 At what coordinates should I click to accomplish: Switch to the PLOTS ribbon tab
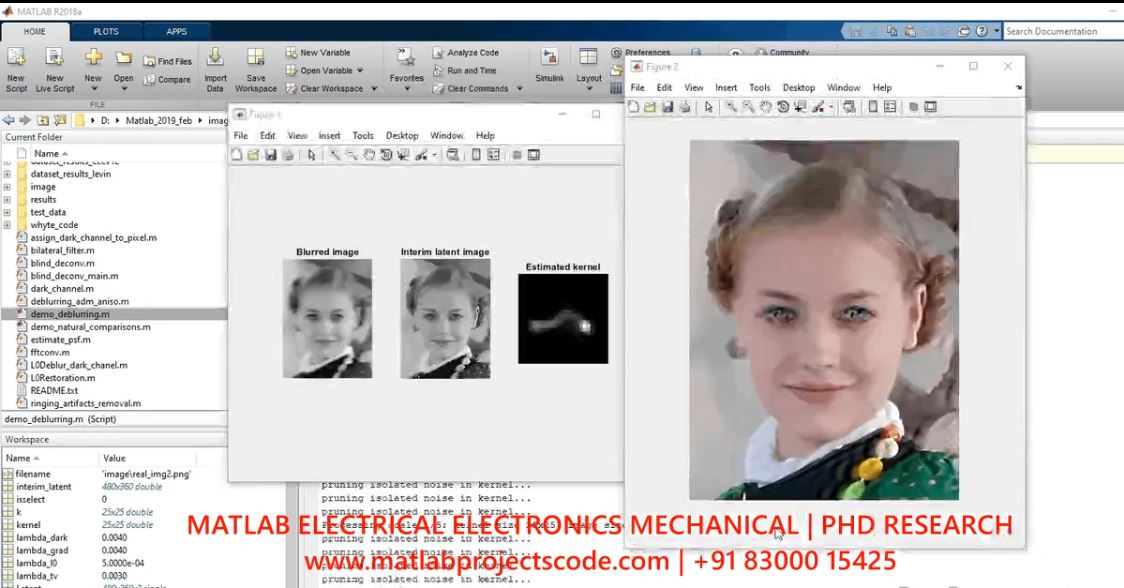[105, 31]
